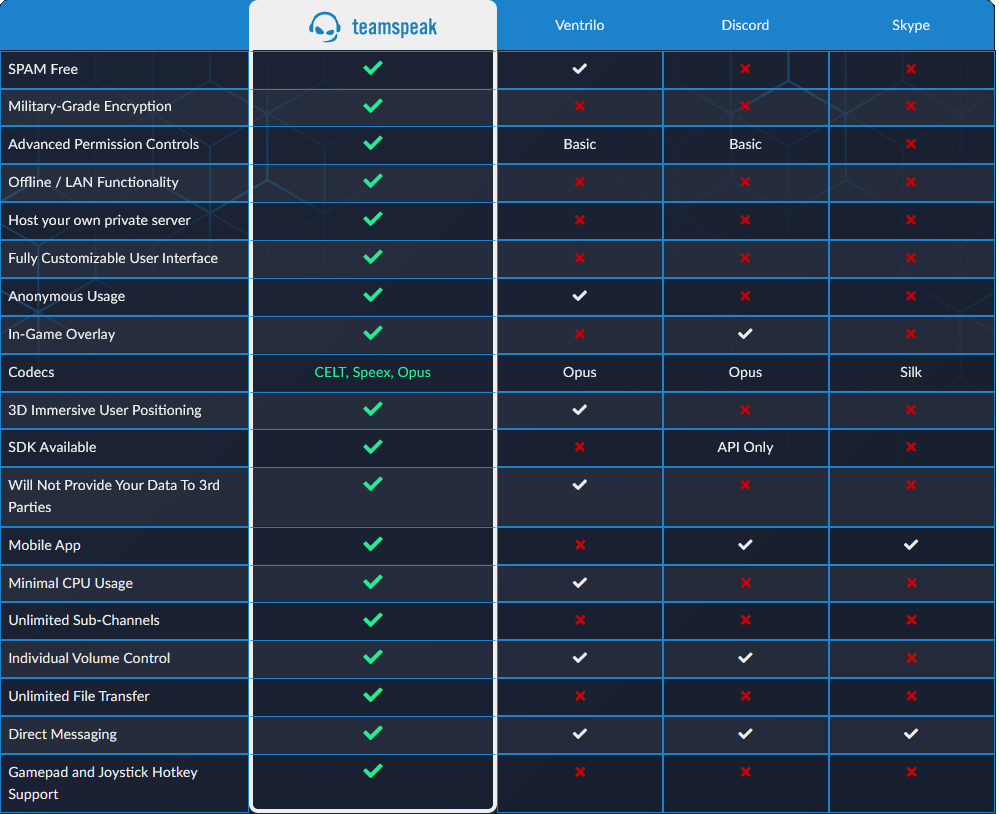The image size is (999, 814).
Task: Click 'Will Not Provide Your Data To 3rd Parties'
Action: [x=114, y=496]
